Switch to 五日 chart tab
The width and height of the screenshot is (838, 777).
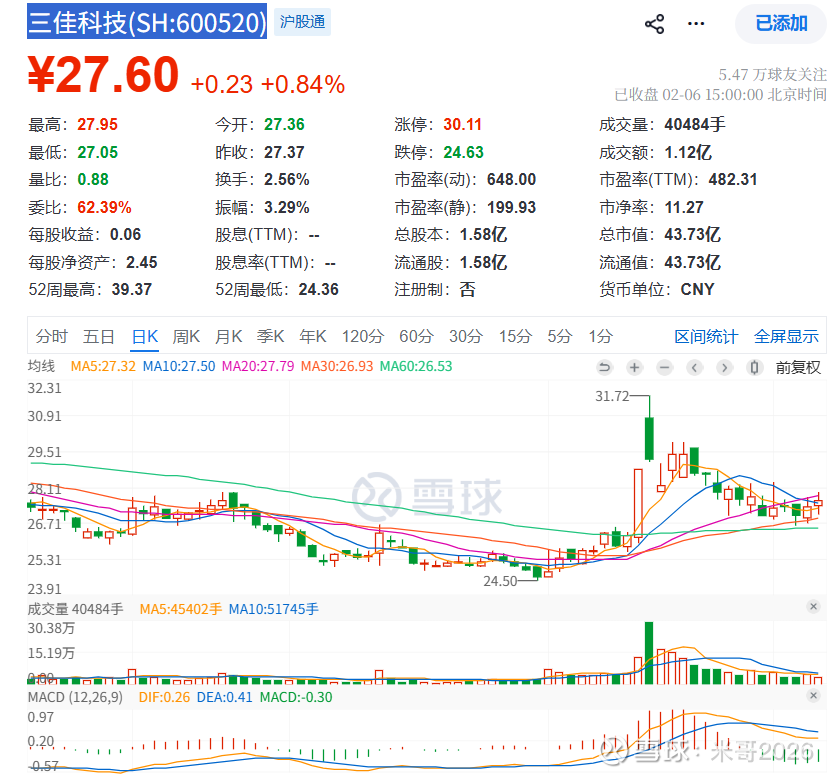[99, 337]
